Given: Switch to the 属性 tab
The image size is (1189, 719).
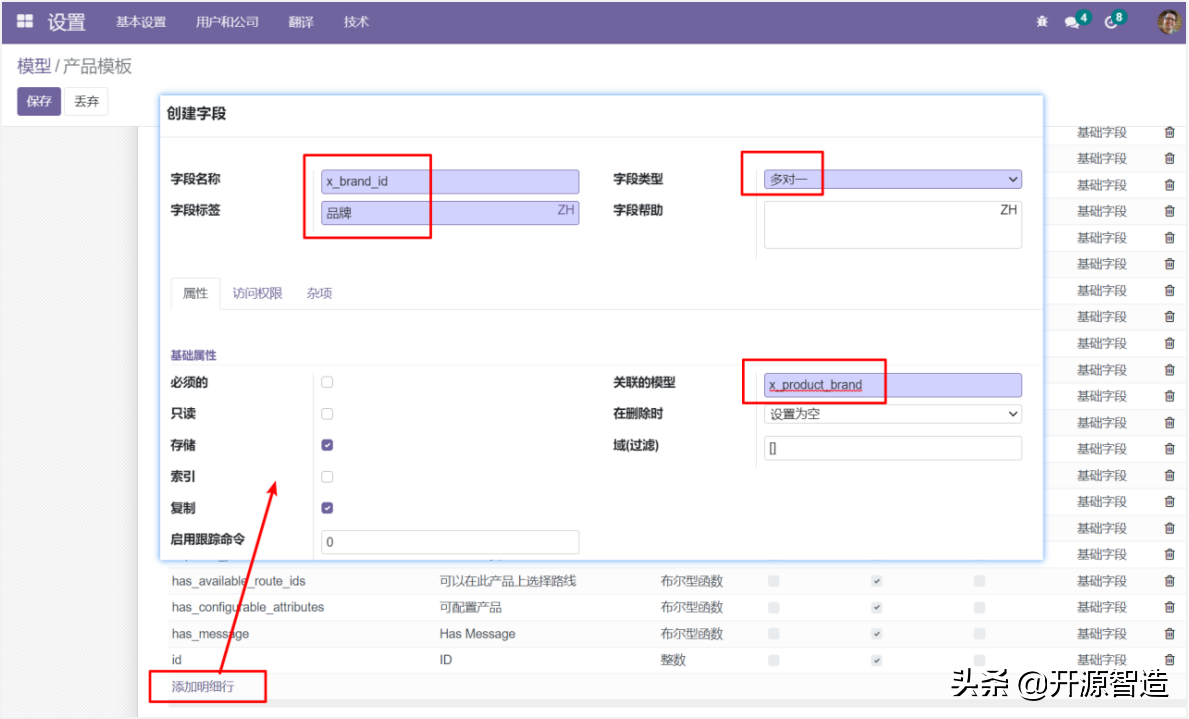Looking at the screenshot, I should [196, 294].
